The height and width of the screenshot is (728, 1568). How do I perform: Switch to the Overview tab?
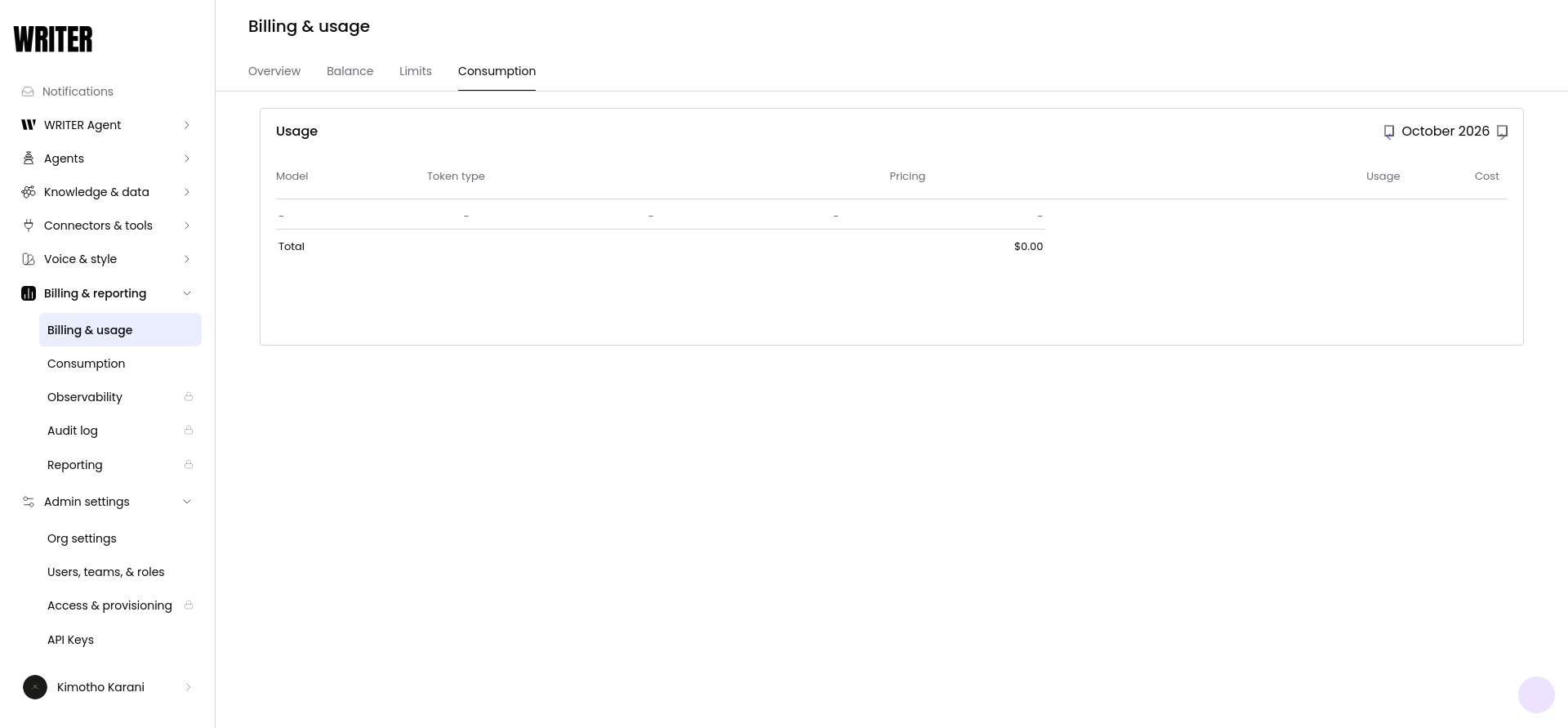274,71
